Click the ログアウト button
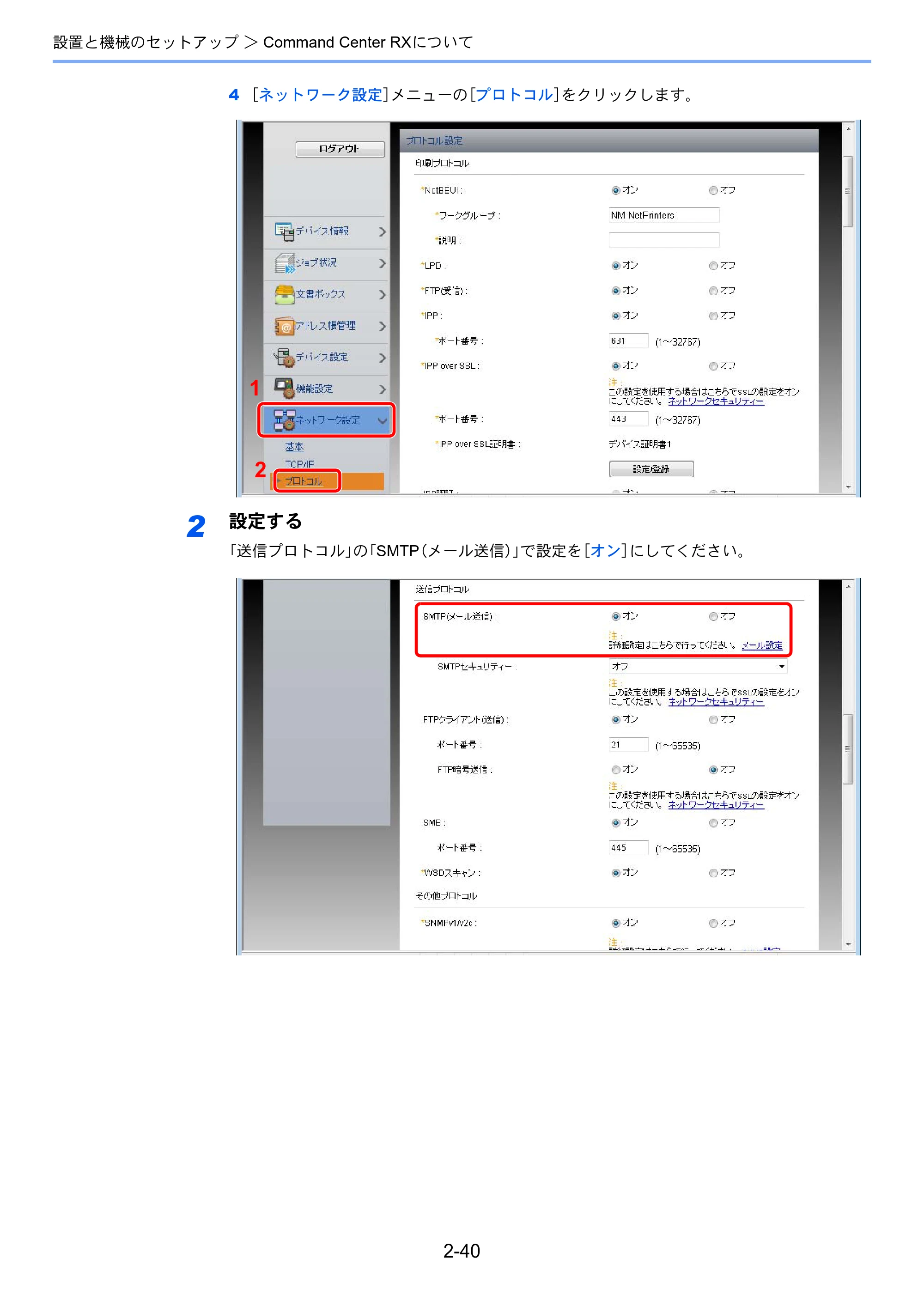The width and height of the screenshot is (924, 1307). 340,149
